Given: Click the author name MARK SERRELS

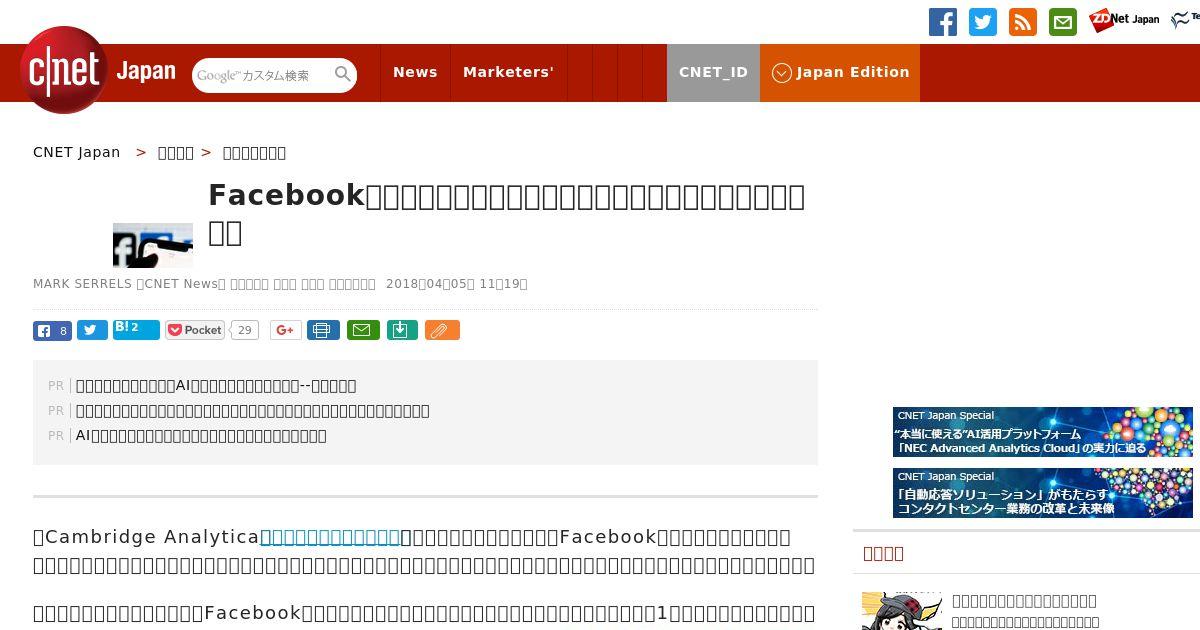Looking at the screenshot, I should [x=82, y=284].
